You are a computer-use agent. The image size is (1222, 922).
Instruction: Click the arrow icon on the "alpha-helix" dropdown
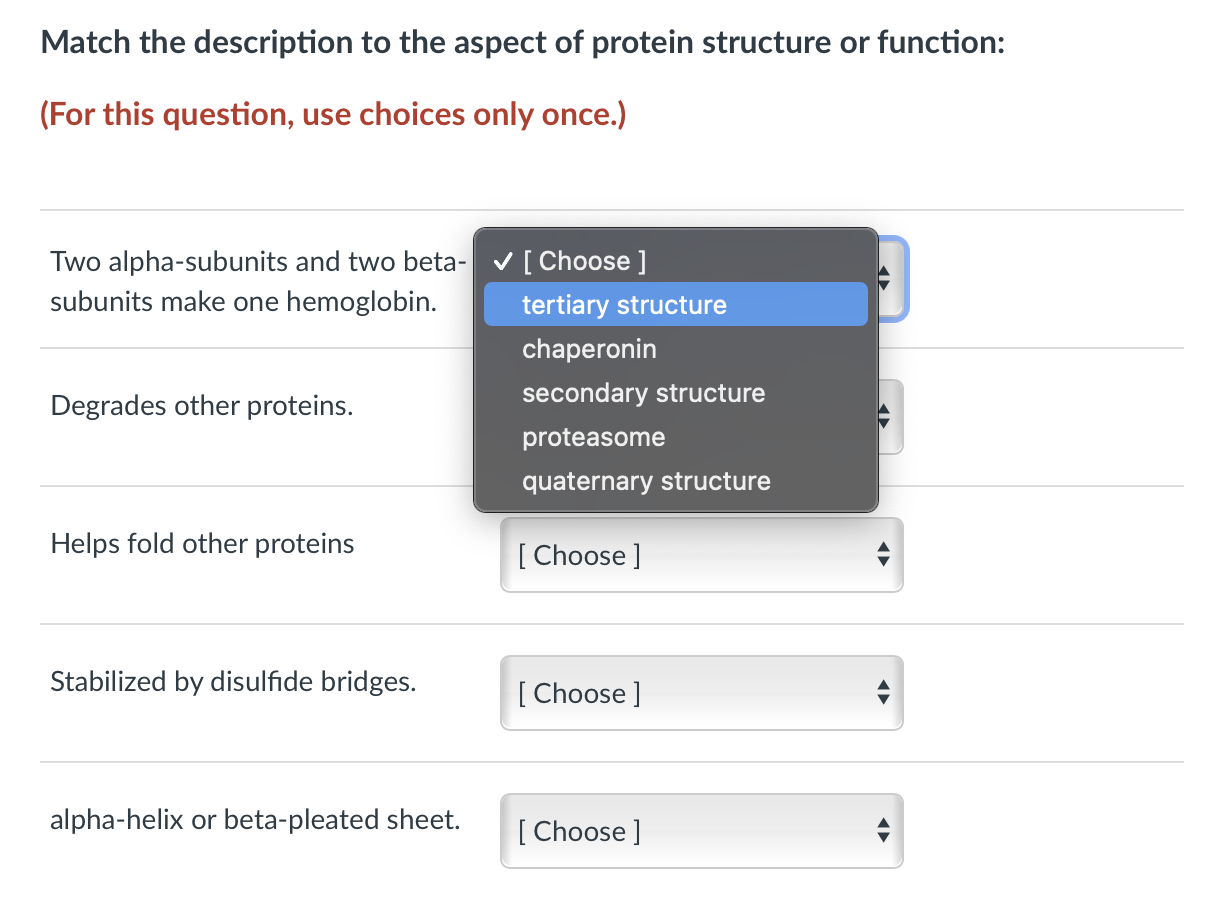tap(883, 830)
